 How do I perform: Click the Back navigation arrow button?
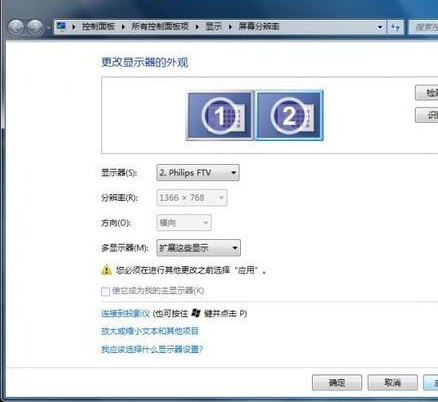tap(16, 27)
